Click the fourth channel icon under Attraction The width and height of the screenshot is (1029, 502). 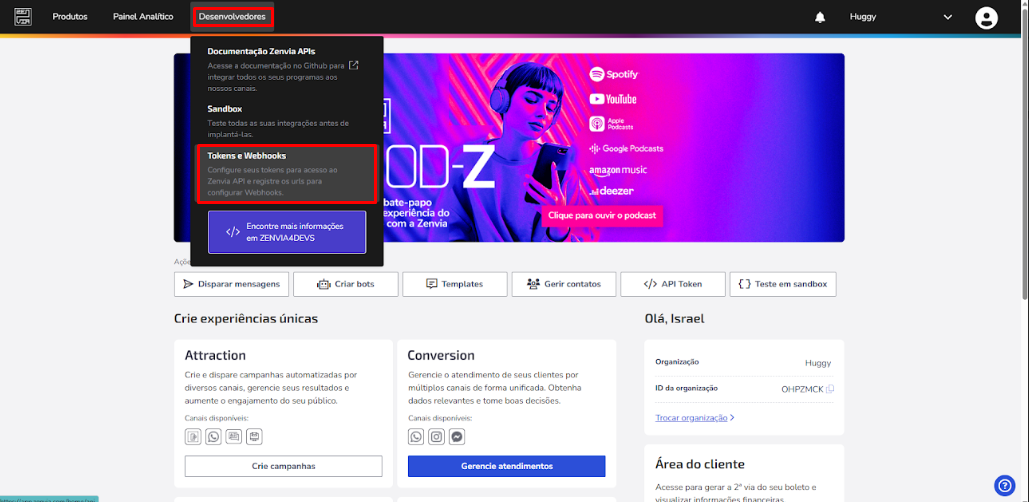coord(254,436)
